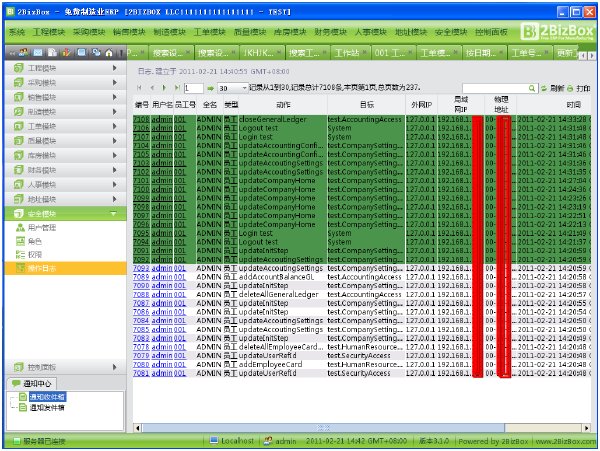The height and width of the screenshot is (451, 600).
Task: Click the people icon in the toolbar
Action: (x=24, y=52)
